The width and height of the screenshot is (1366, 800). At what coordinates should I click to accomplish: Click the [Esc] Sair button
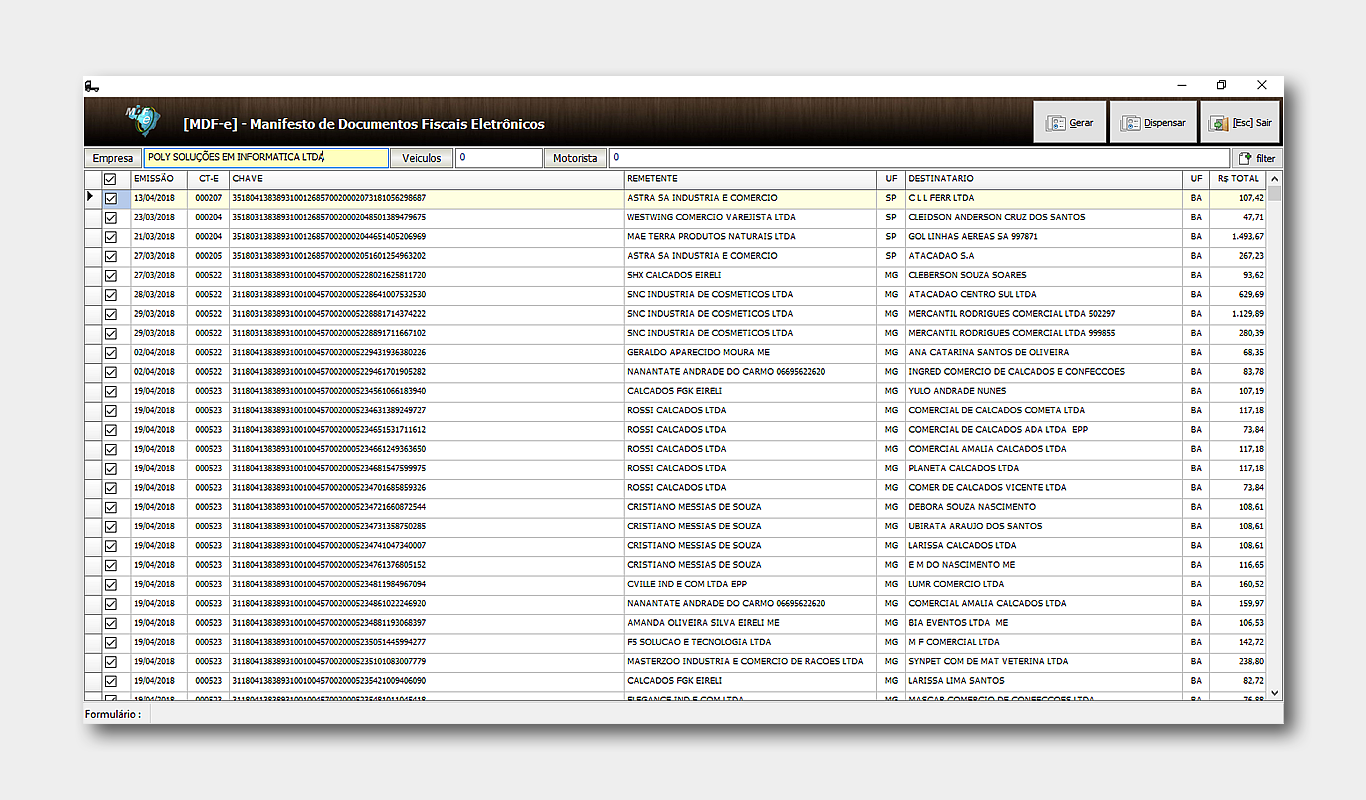(1240, 123)
